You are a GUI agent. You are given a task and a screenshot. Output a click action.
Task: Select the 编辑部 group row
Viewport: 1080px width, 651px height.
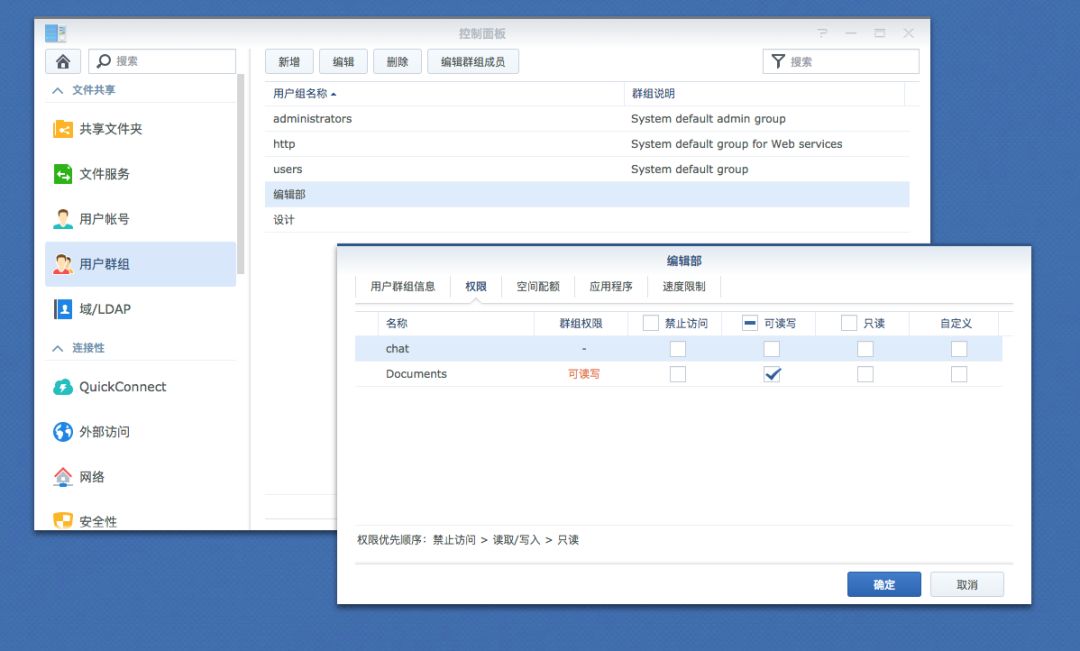click(587, 194)
